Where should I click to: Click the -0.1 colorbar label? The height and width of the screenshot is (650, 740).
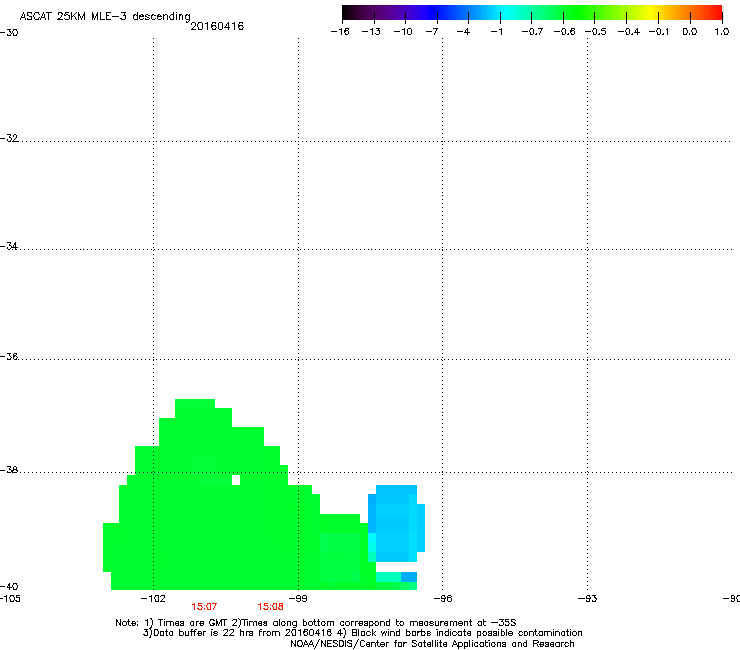(659, 32)
